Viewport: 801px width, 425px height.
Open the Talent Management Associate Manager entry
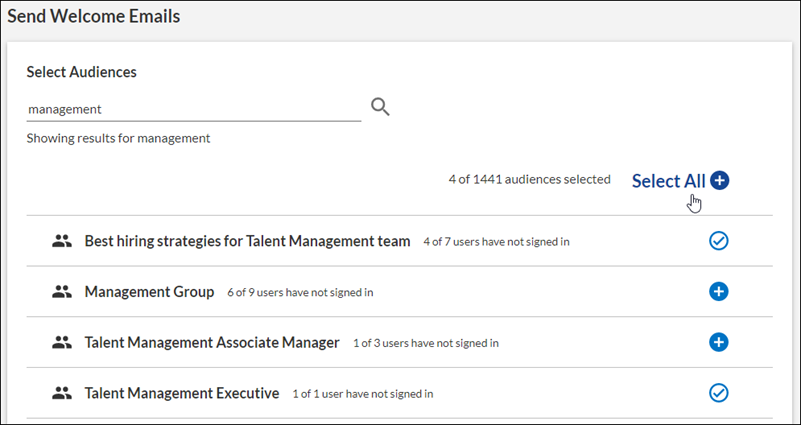click(x=212, y=343)
